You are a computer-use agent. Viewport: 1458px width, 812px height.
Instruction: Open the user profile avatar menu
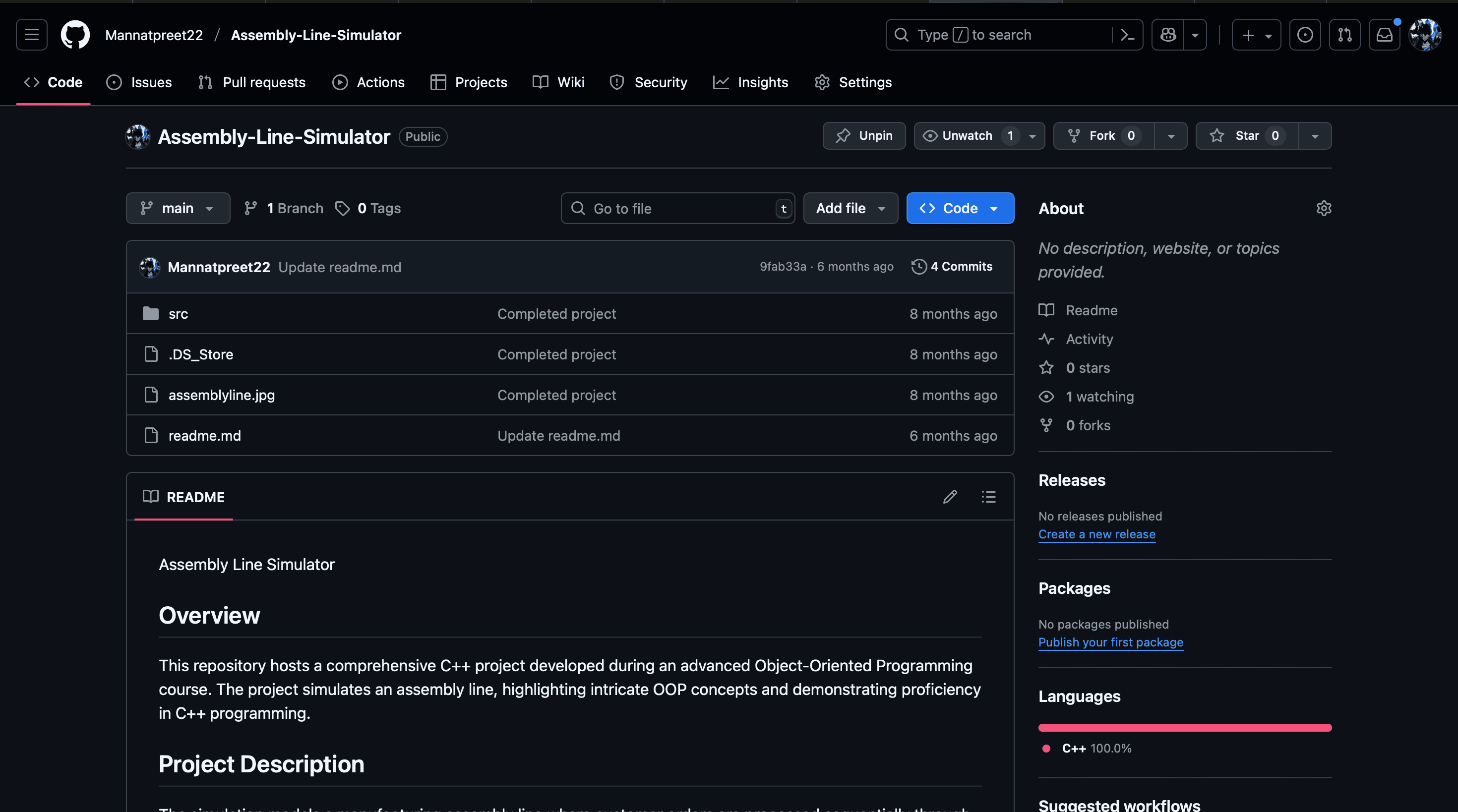(x=1425, y=35)
